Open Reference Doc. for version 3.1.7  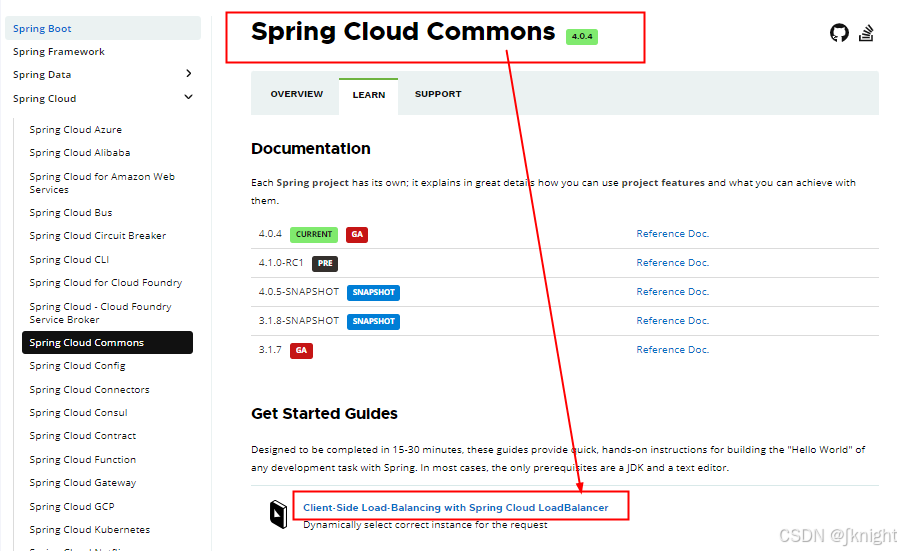point(672,349)
